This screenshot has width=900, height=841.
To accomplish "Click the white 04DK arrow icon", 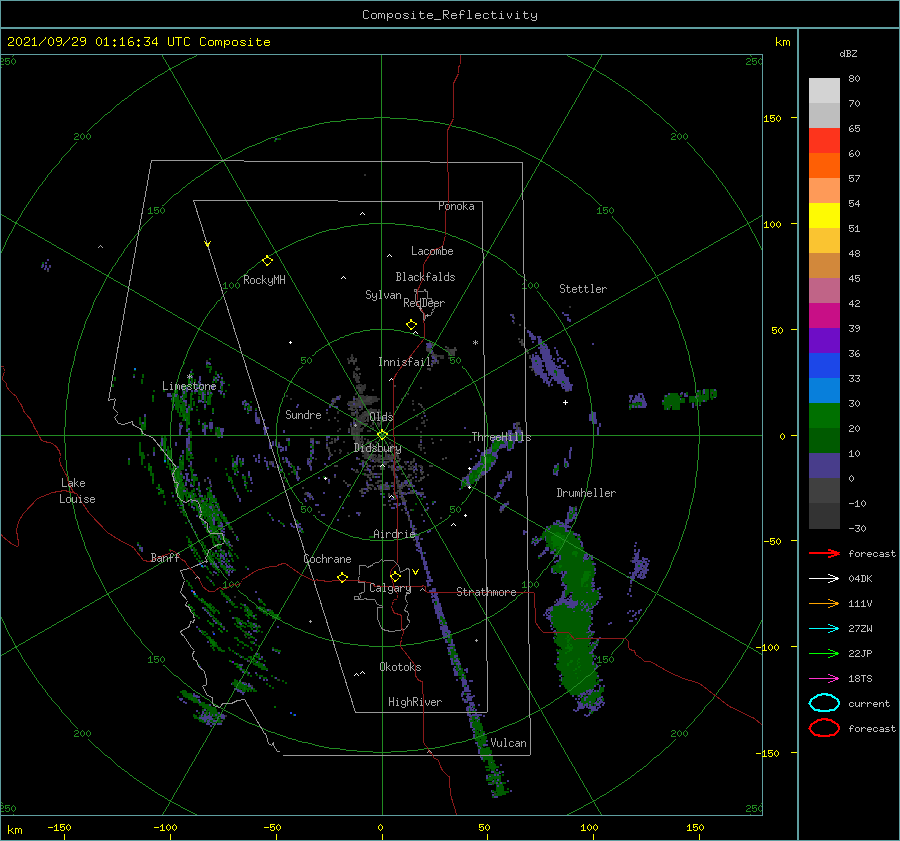I will (824, 578).
